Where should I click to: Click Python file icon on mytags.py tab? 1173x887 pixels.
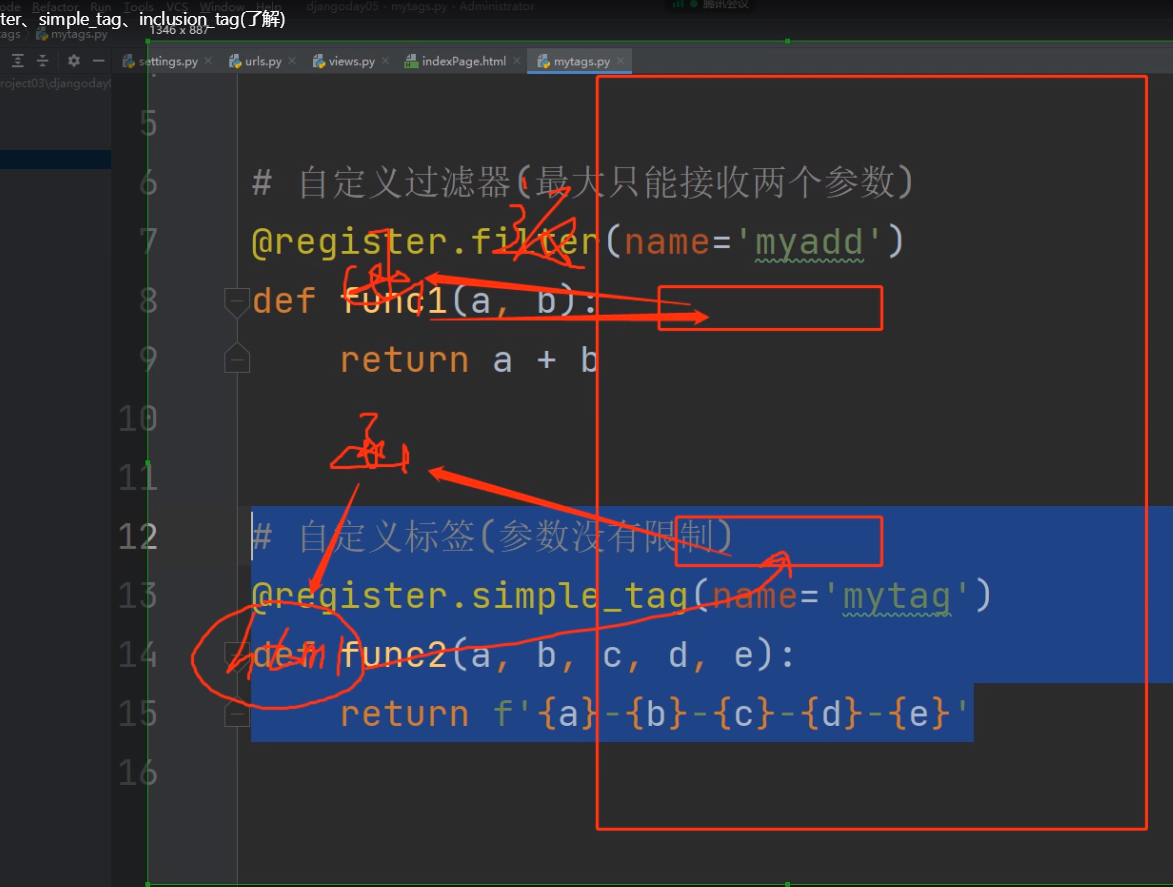(x=544, y=61)
